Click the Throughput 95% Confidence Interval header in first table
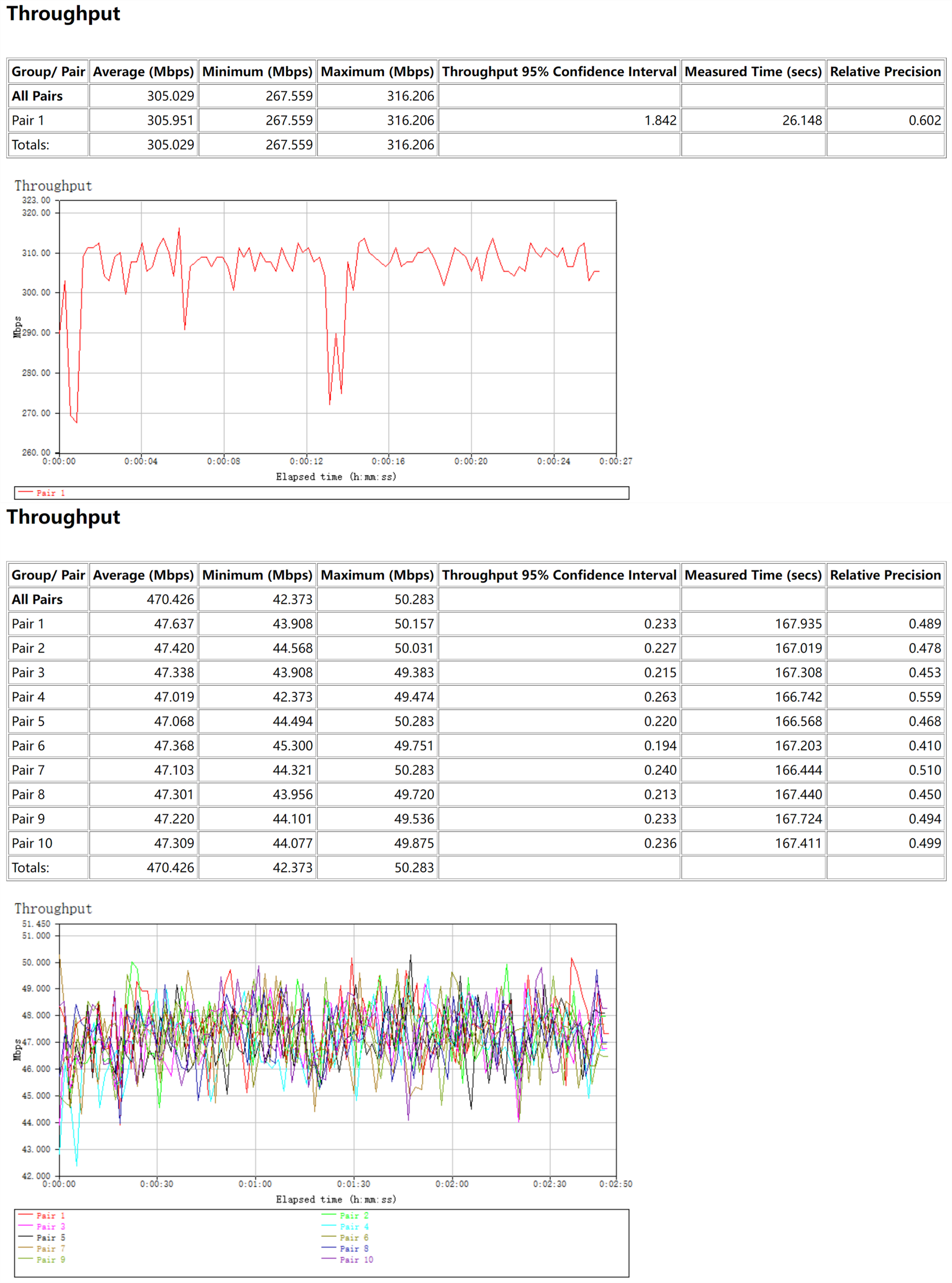Screen dimensions: 952x1283 point(559,72)
